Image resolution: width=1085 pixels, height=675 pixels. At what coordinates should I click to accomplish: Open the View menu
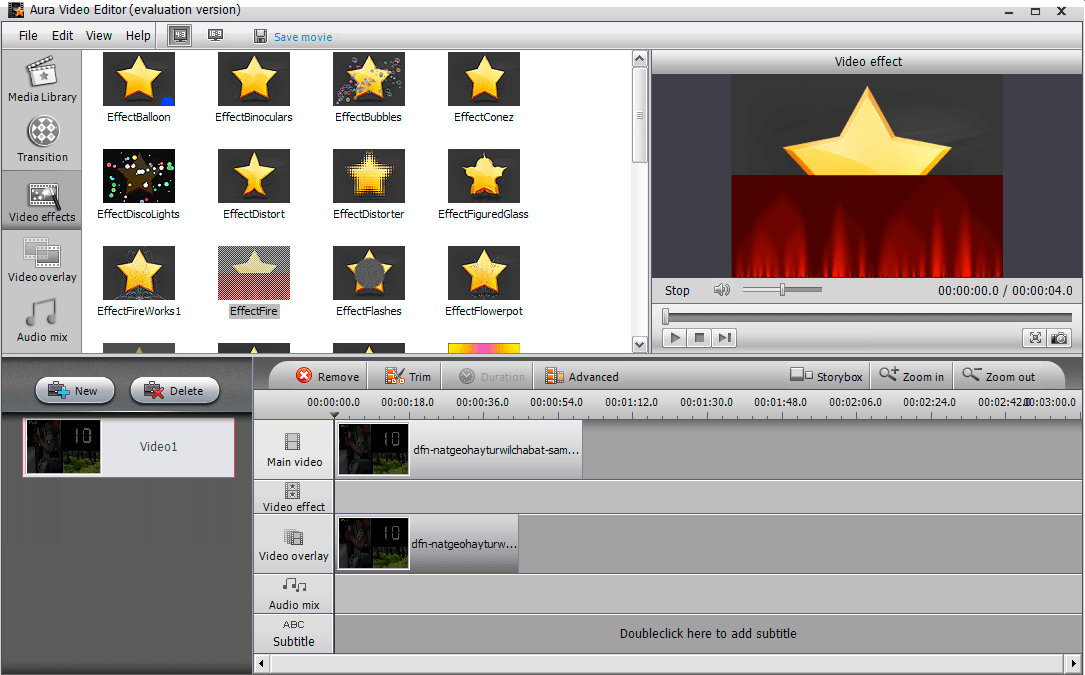98,35
